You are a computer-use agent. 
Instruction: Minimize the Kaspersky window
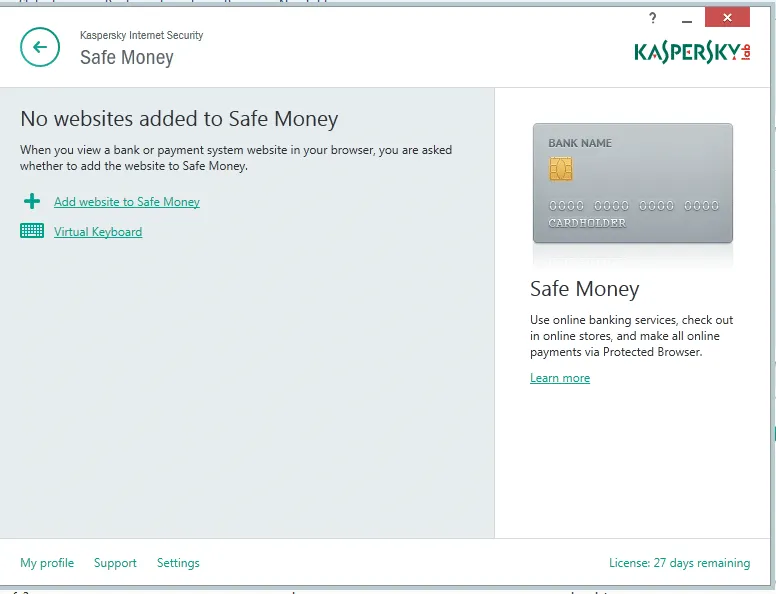point(686,19)
